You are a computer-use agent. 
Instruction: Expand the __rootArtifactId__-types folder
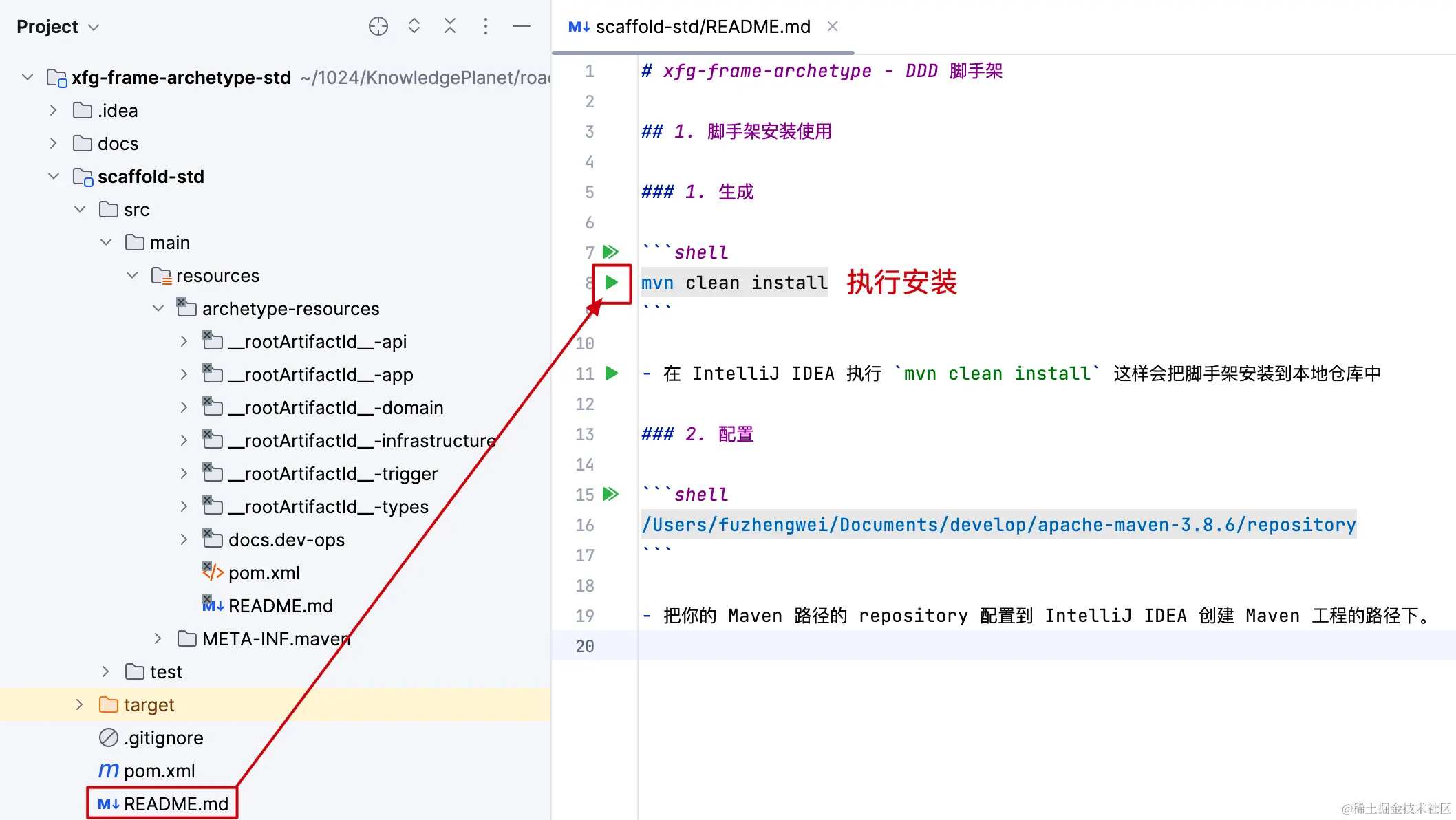tap(184, 506)
